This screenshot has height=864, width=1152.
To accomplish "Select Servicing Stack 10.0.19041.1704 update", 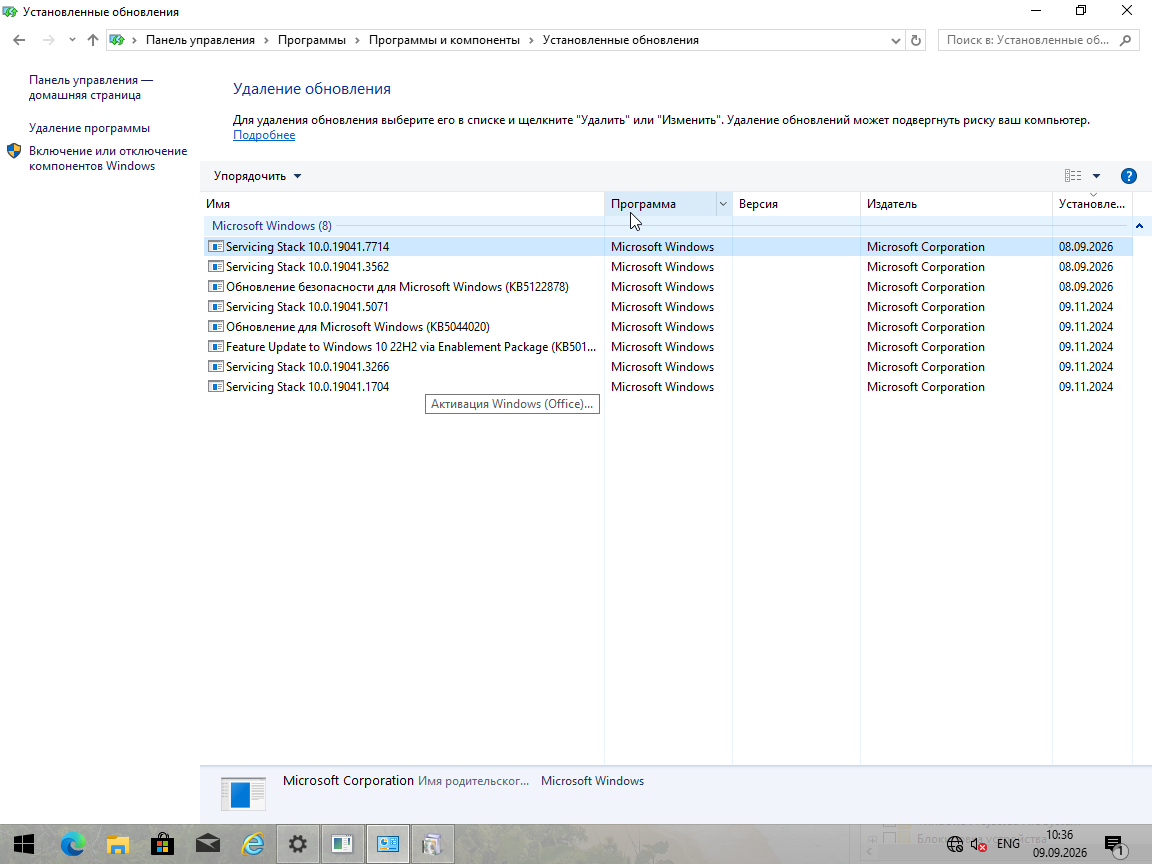I will [x=668, y=386].
